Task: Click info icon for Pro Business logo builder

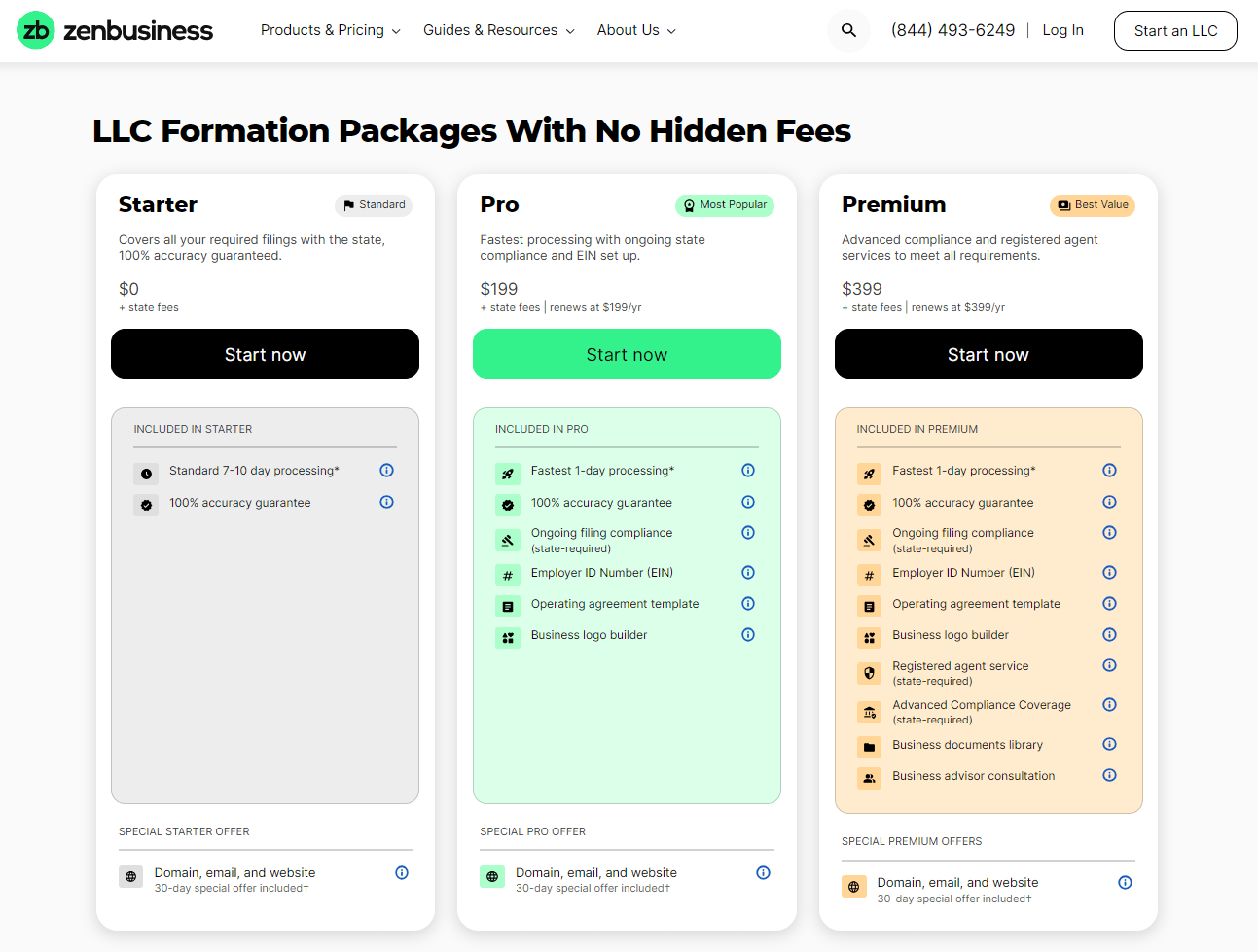Action: [x=748, y=634]
